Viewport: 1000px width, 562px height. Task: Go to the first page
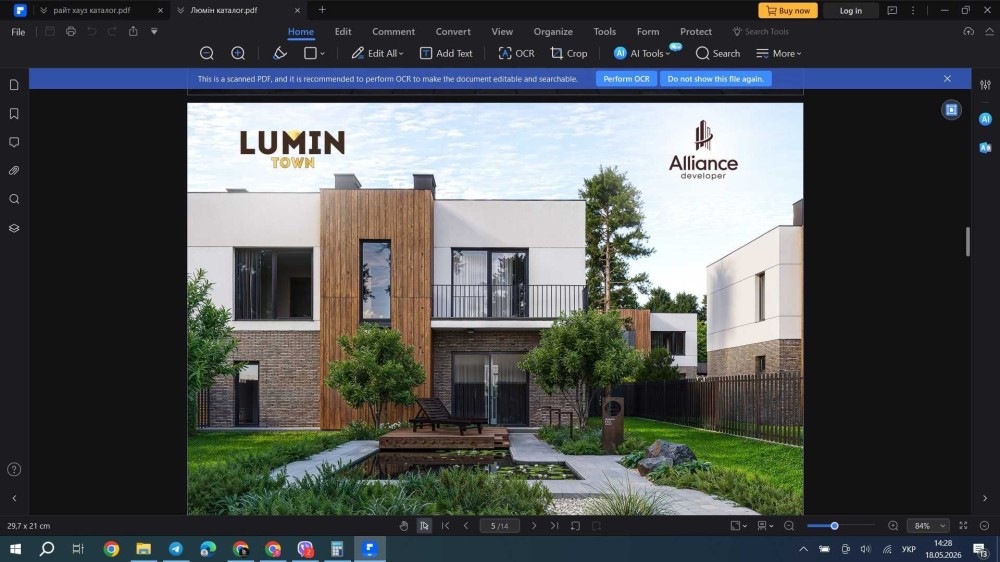click(x=446, y=526)
